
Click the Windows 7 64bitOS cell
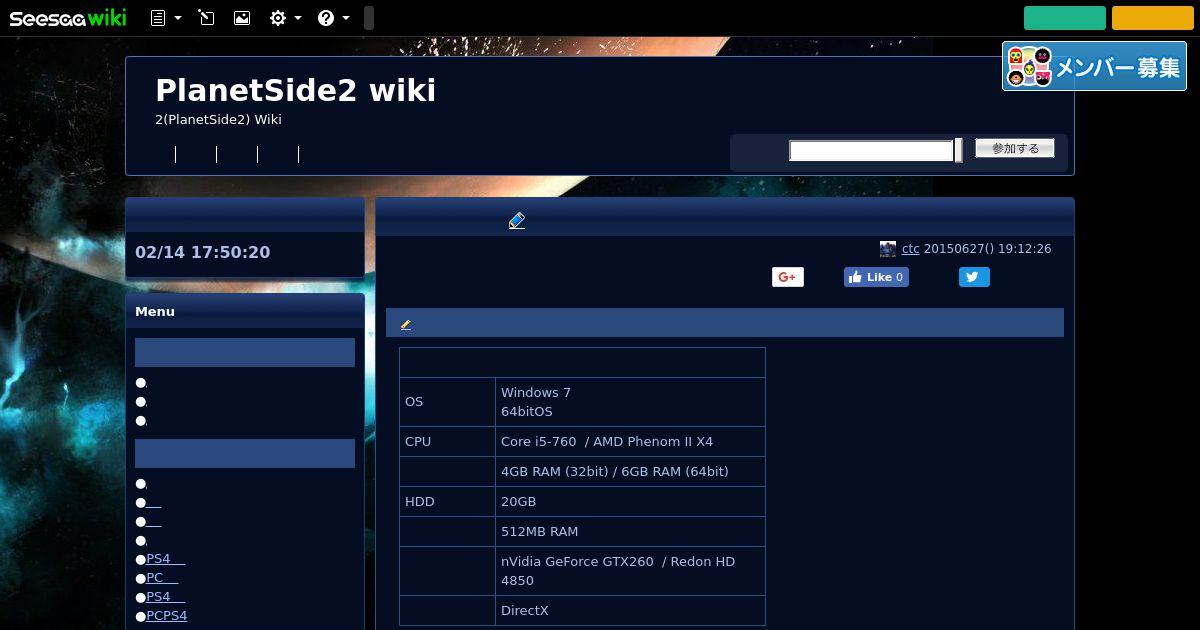[x=630, y=402]
